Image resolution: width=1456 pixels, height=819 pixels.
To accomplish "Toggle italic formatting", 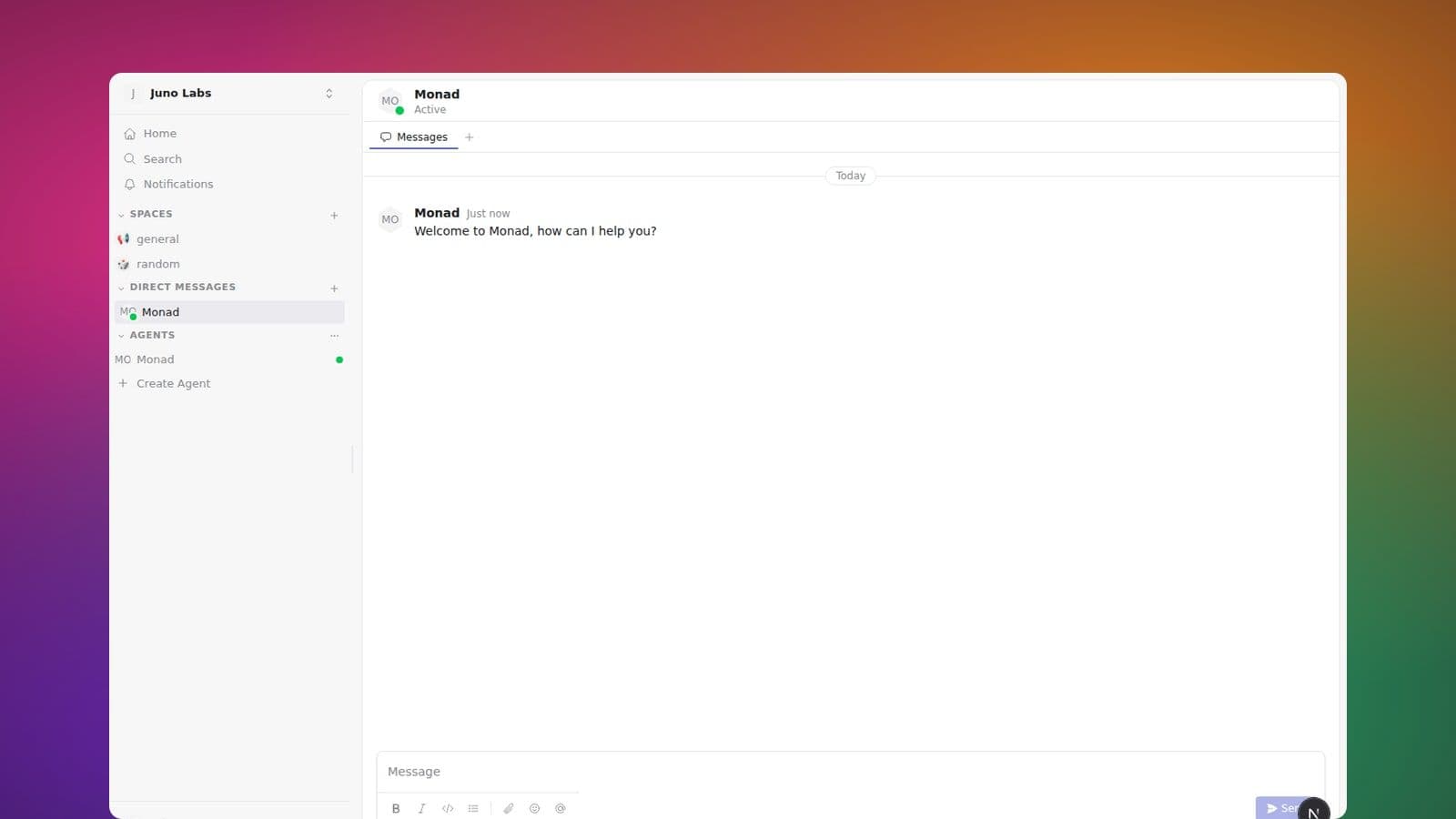I will coord(421,808).
